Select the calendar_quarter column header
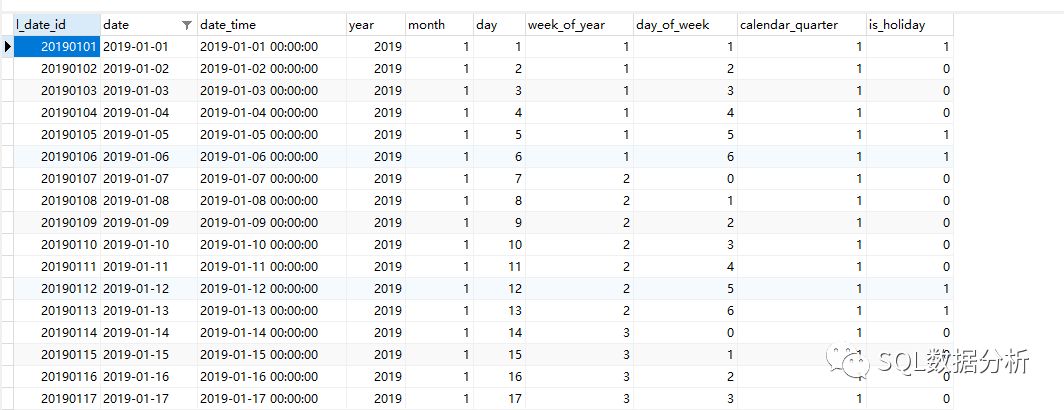1064x410 pixels. click(801, 24)
